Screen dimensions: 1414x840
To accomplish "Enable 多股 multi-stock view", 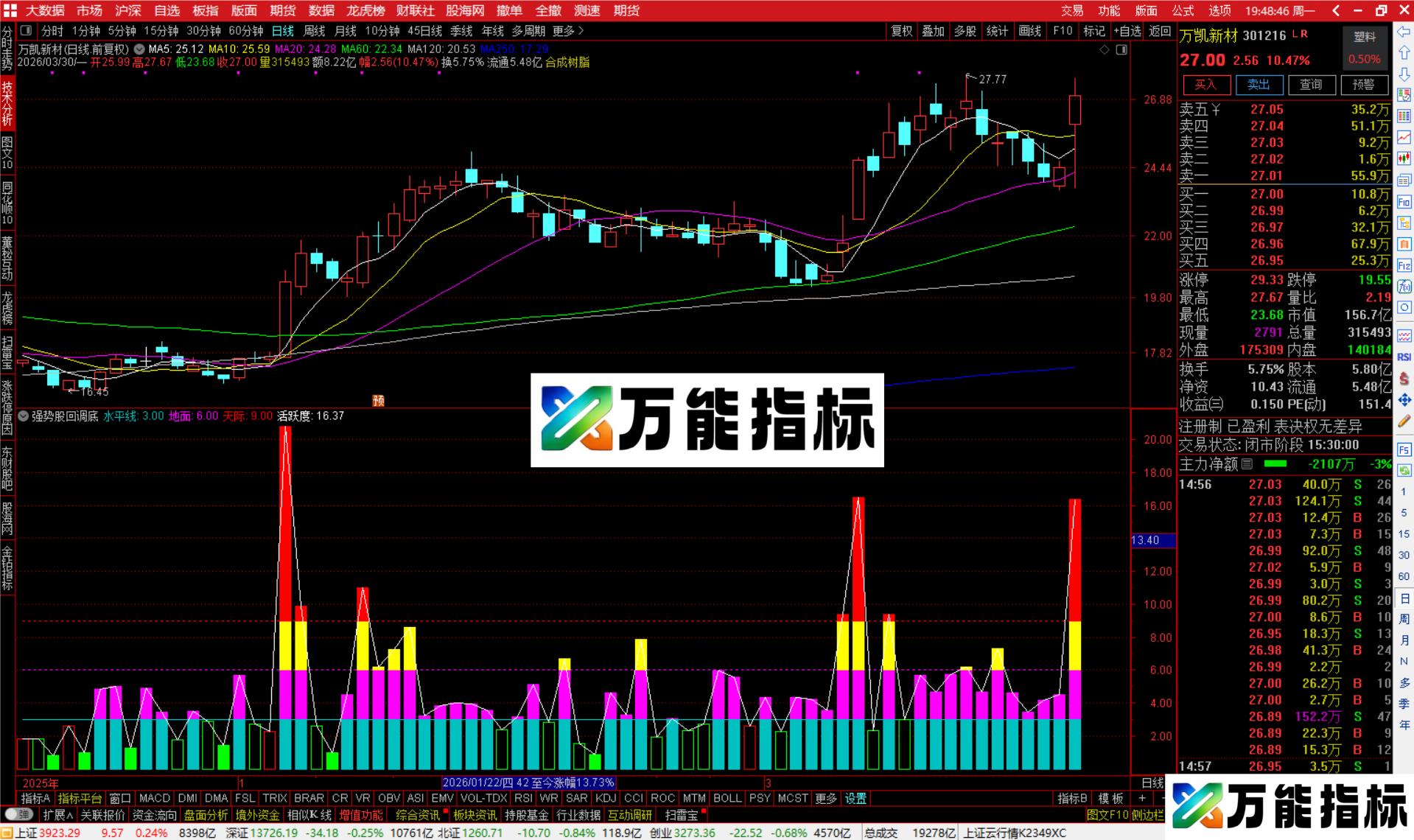I will [x=965, y=32].
